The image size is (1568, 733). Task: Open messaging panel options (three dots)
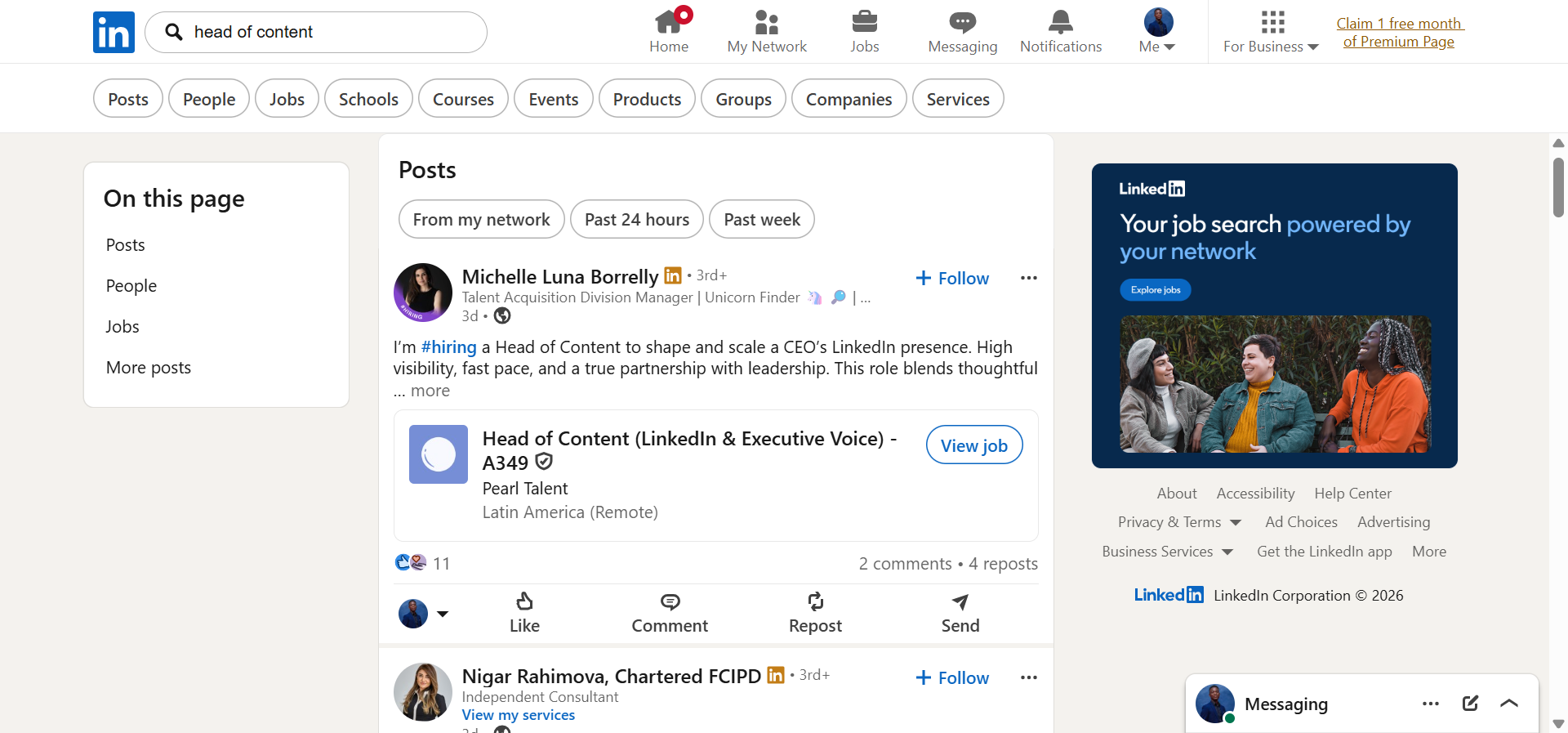tap(1431, 704)
